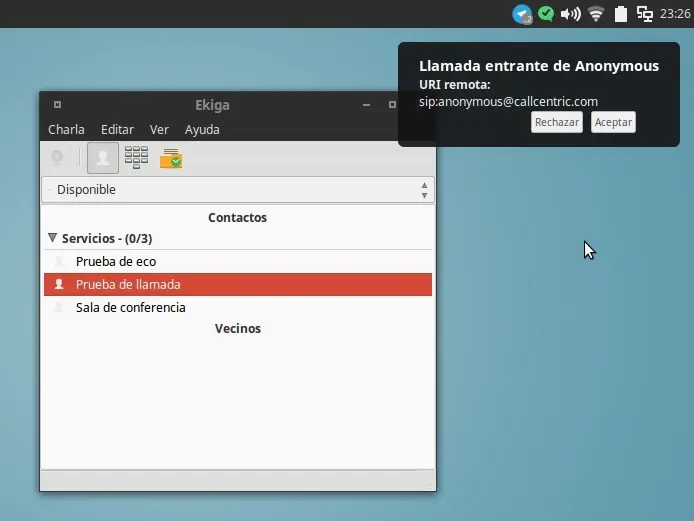The height and width of the screenshot is (521, 694).
Task: Minimize the Ekiga window
Action: click(x=366, y=105)
